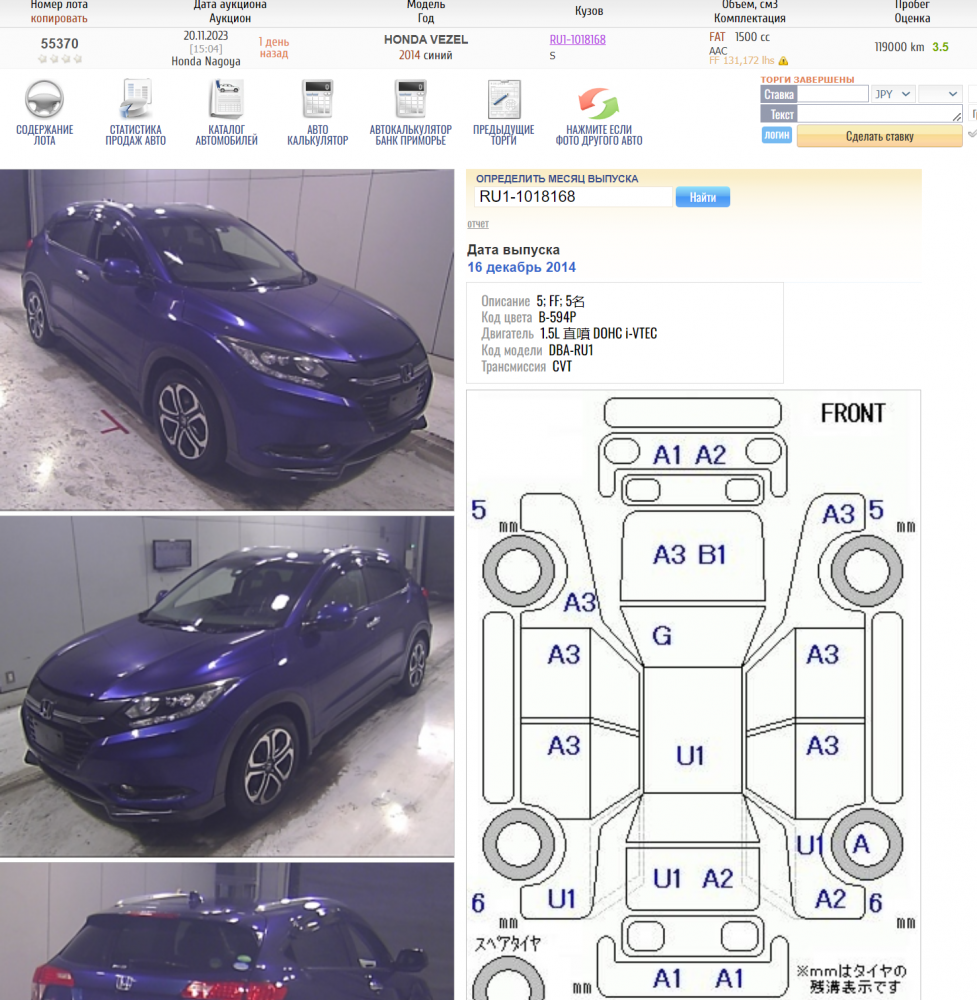Click the 'Сделать ставку' button

[x=878, y=136]
